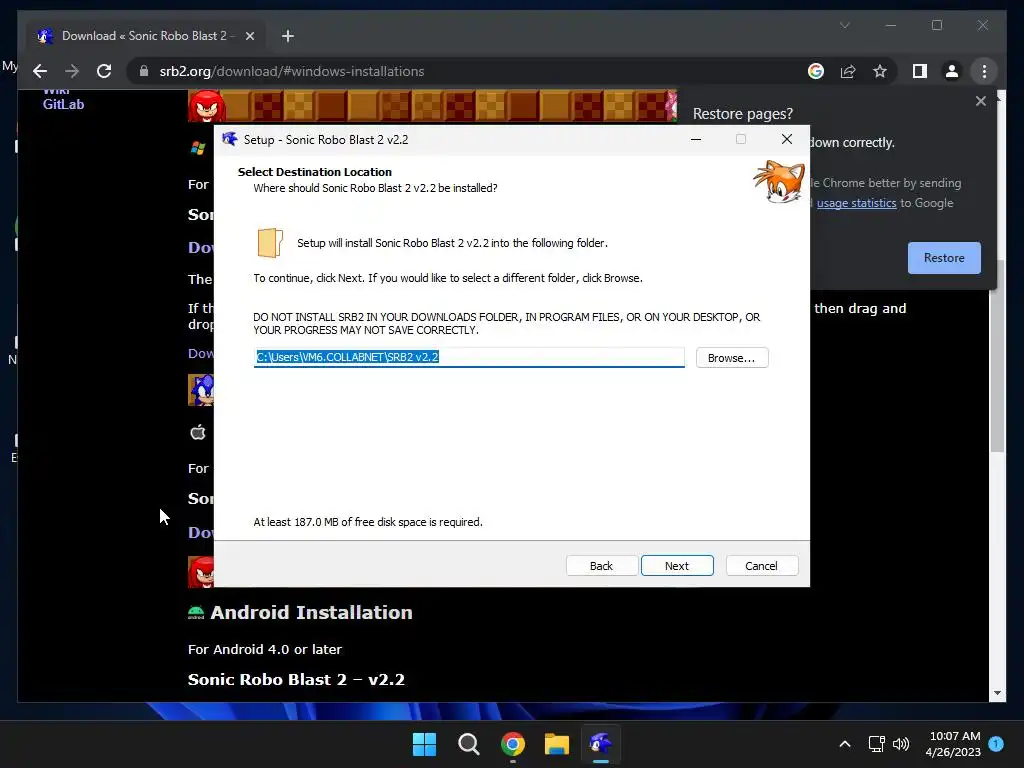The height and width of the screenshot is (768, 1024).
Task: Open a new Chrome tab
Action: pyautogui.click(x=287, y=36)
